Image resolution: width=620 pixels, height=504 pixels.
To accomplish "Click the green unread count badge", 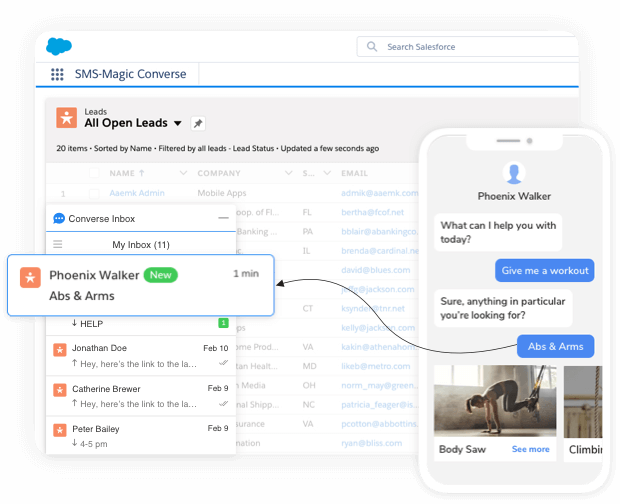I will [x=223, y=323].
